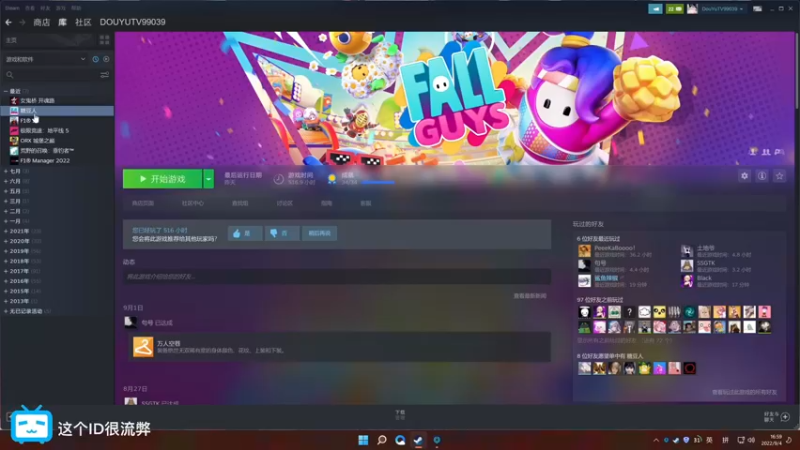The width and height of the screenshot is (800, 450).
Task: Open trophy icon on banner
Action: (753, 152)
